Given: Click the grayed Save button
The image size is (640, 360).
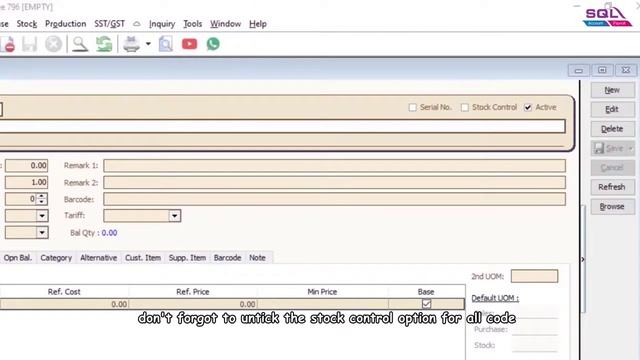Looking at the screenshot, I should pyautogui.click(x=609, y=148).
